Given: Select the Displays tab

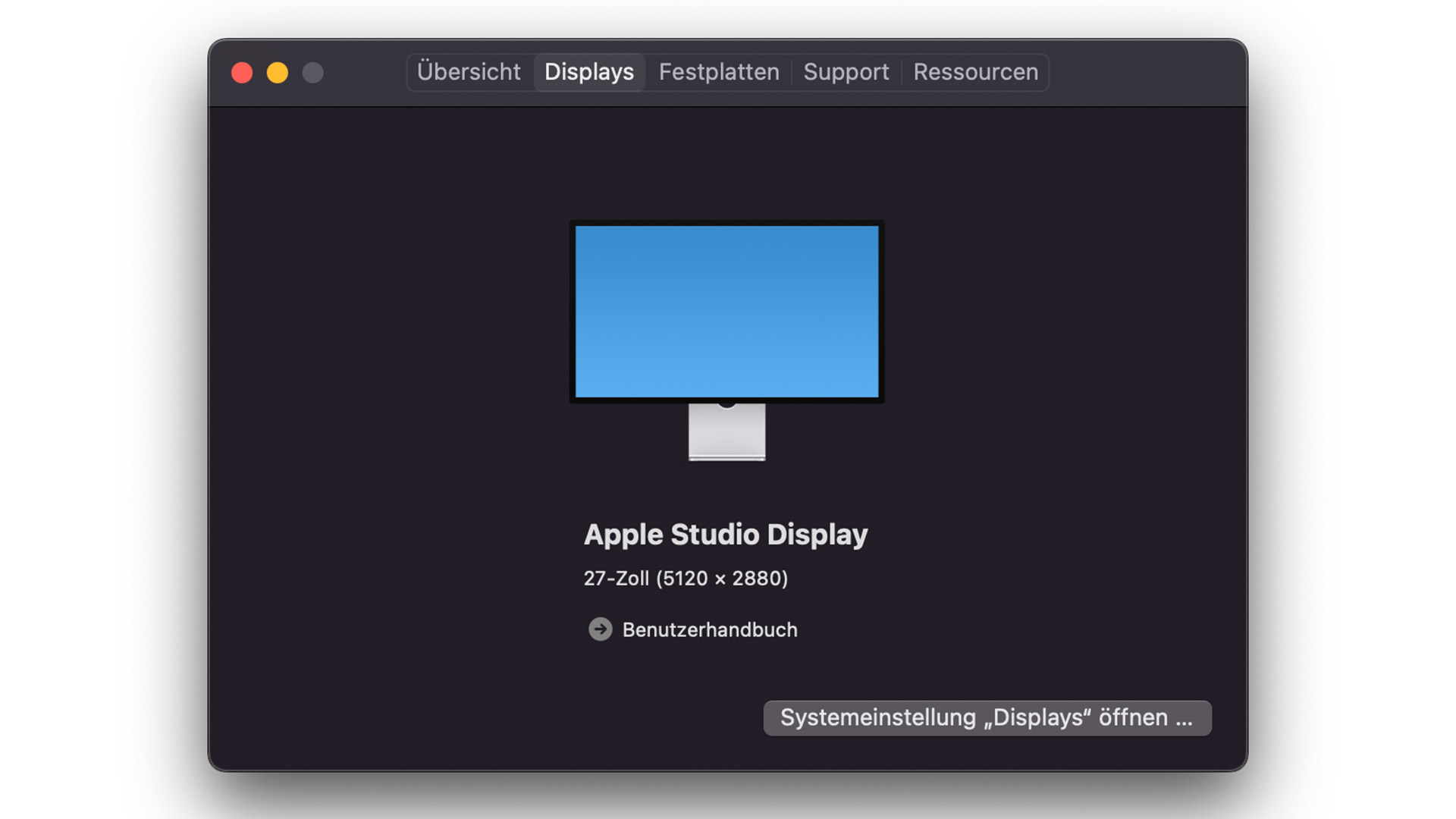Looking at the screenshot, I should coord(589,72).
